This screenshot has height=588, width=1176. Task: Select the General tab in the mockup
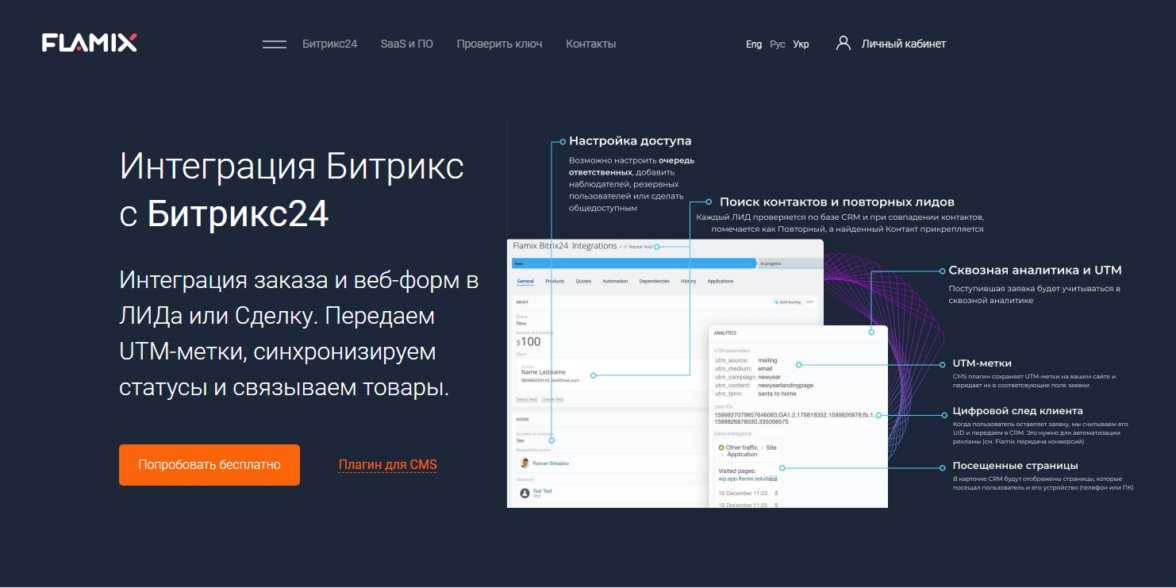[525, 281]
